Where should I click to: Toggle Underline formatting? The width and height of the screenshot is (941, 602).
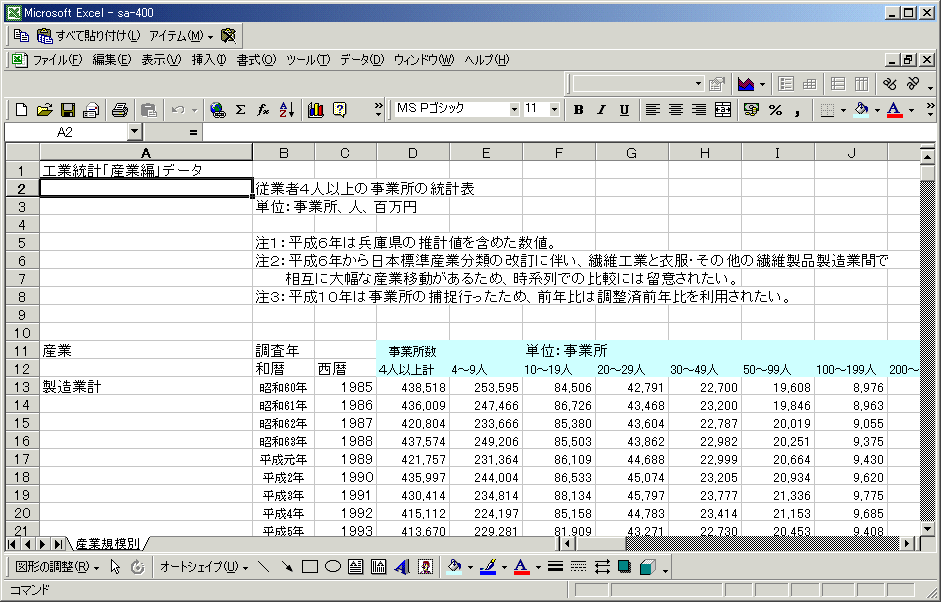click(624, 110)
